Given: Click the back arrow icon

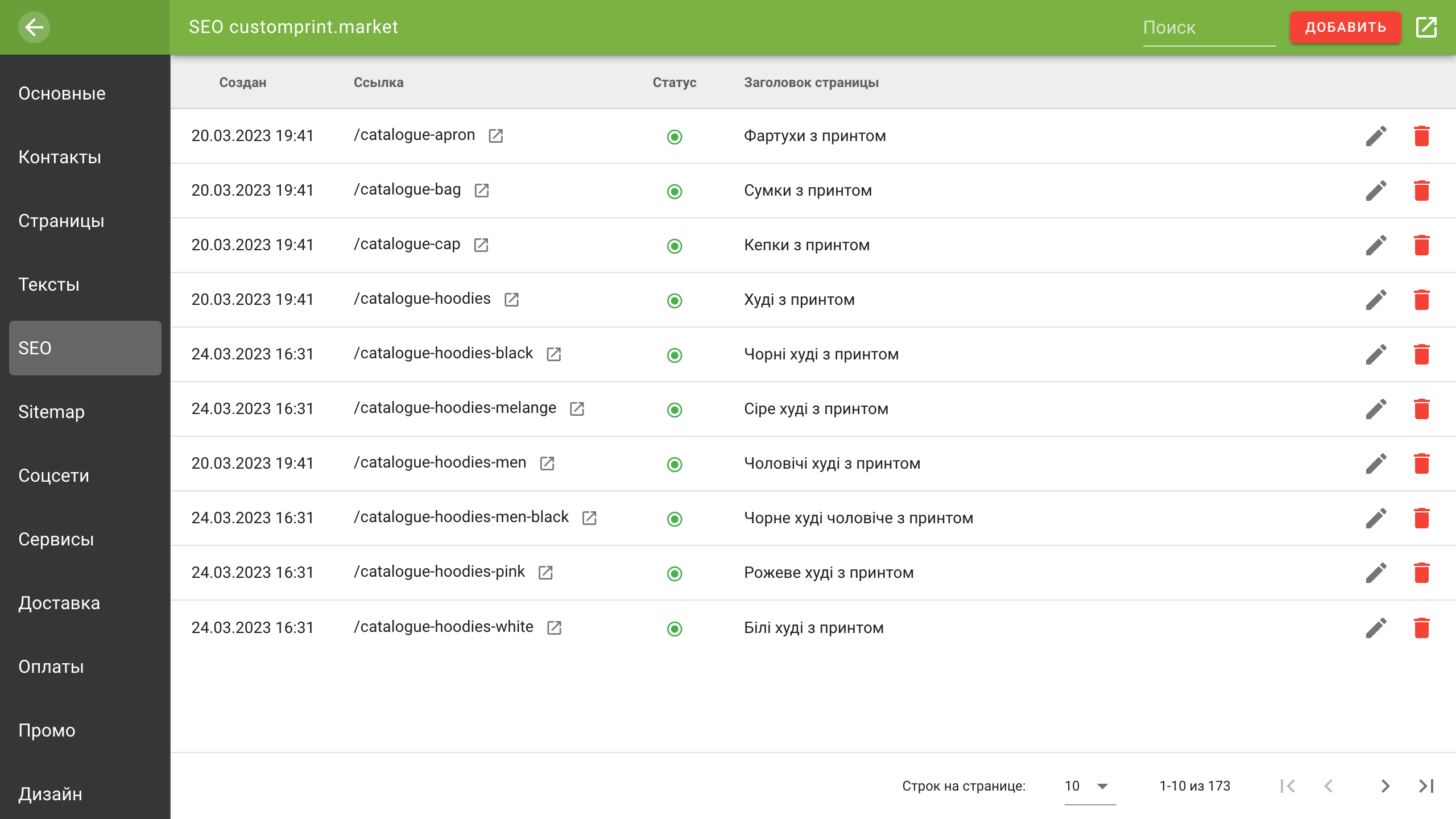Looking at the screenshot, I should 34,27.
